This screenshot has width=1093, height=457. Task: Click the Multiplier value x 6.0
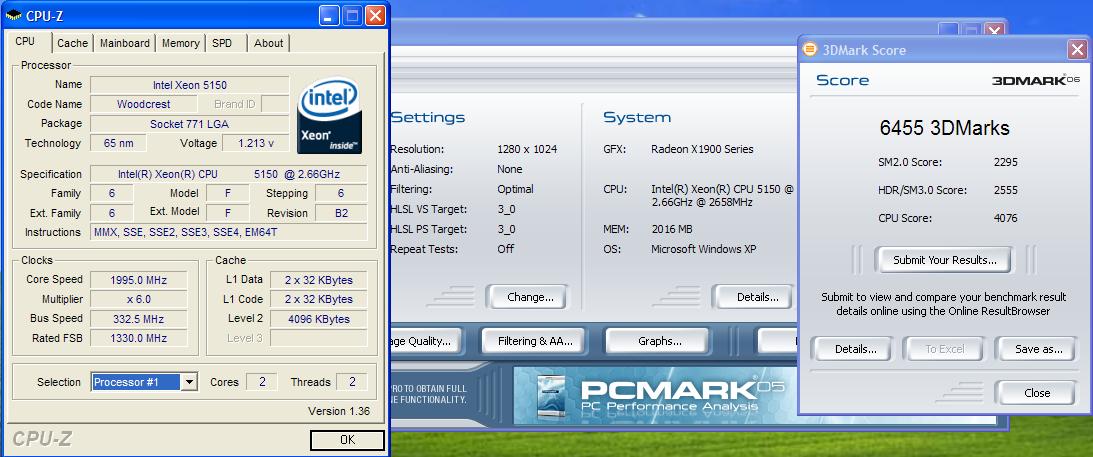137,300
